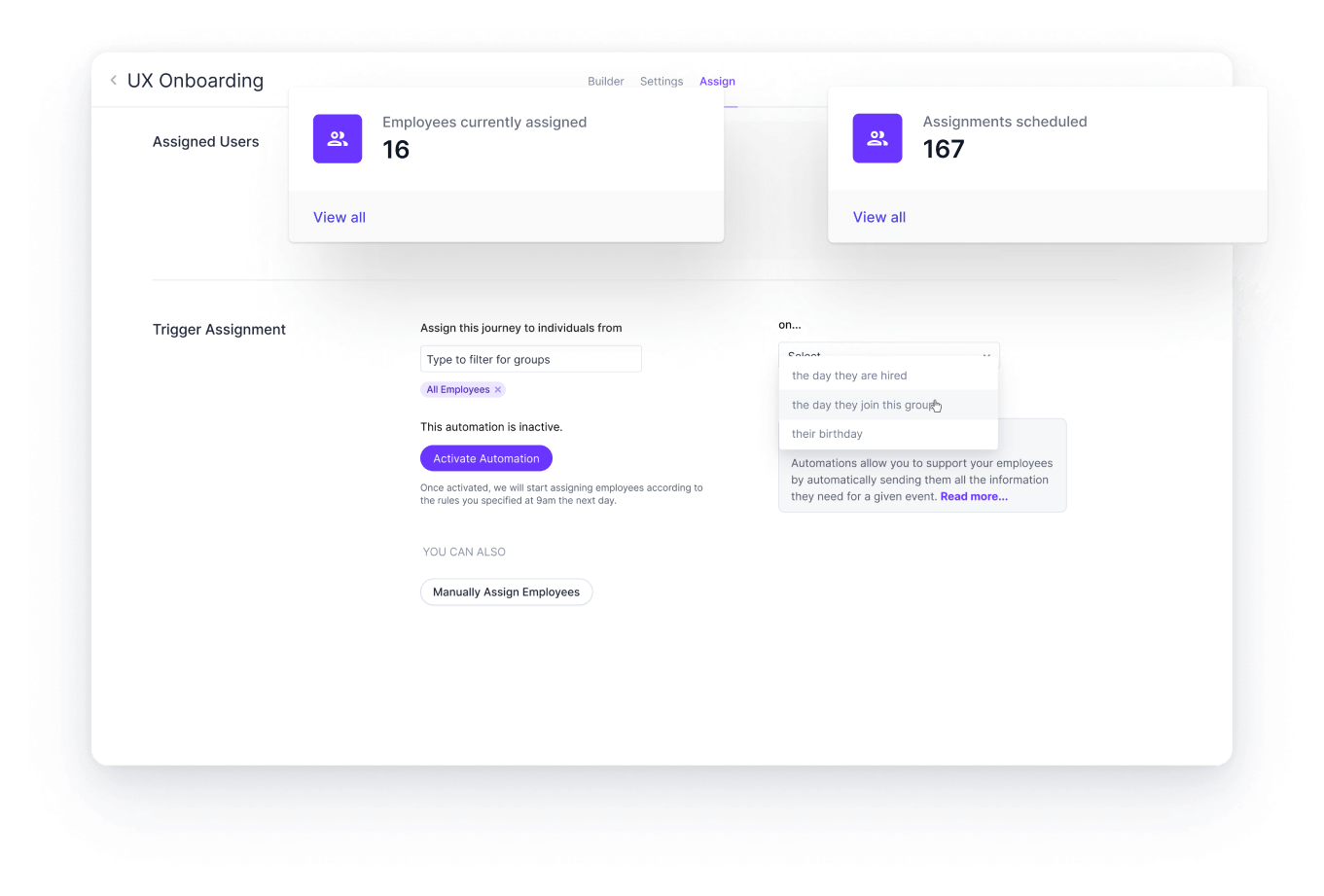1324x896 pixels.
Task: Switch to the Builder tab
Action: (605, 81)
